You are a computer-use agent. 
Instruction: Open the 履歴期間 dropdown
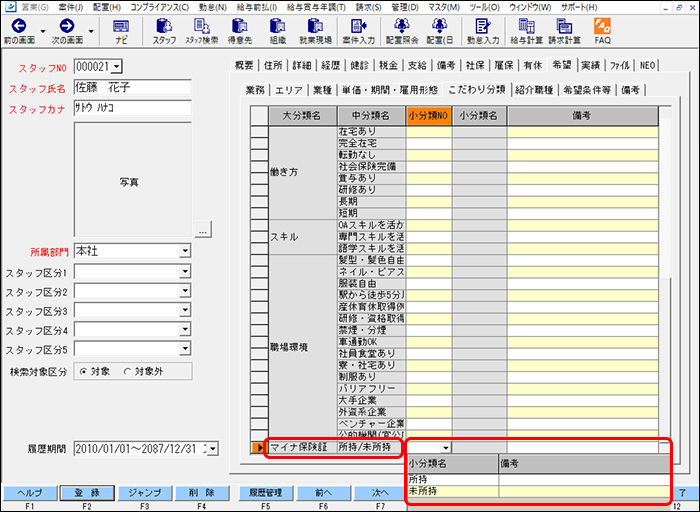[x=213, y=449]
